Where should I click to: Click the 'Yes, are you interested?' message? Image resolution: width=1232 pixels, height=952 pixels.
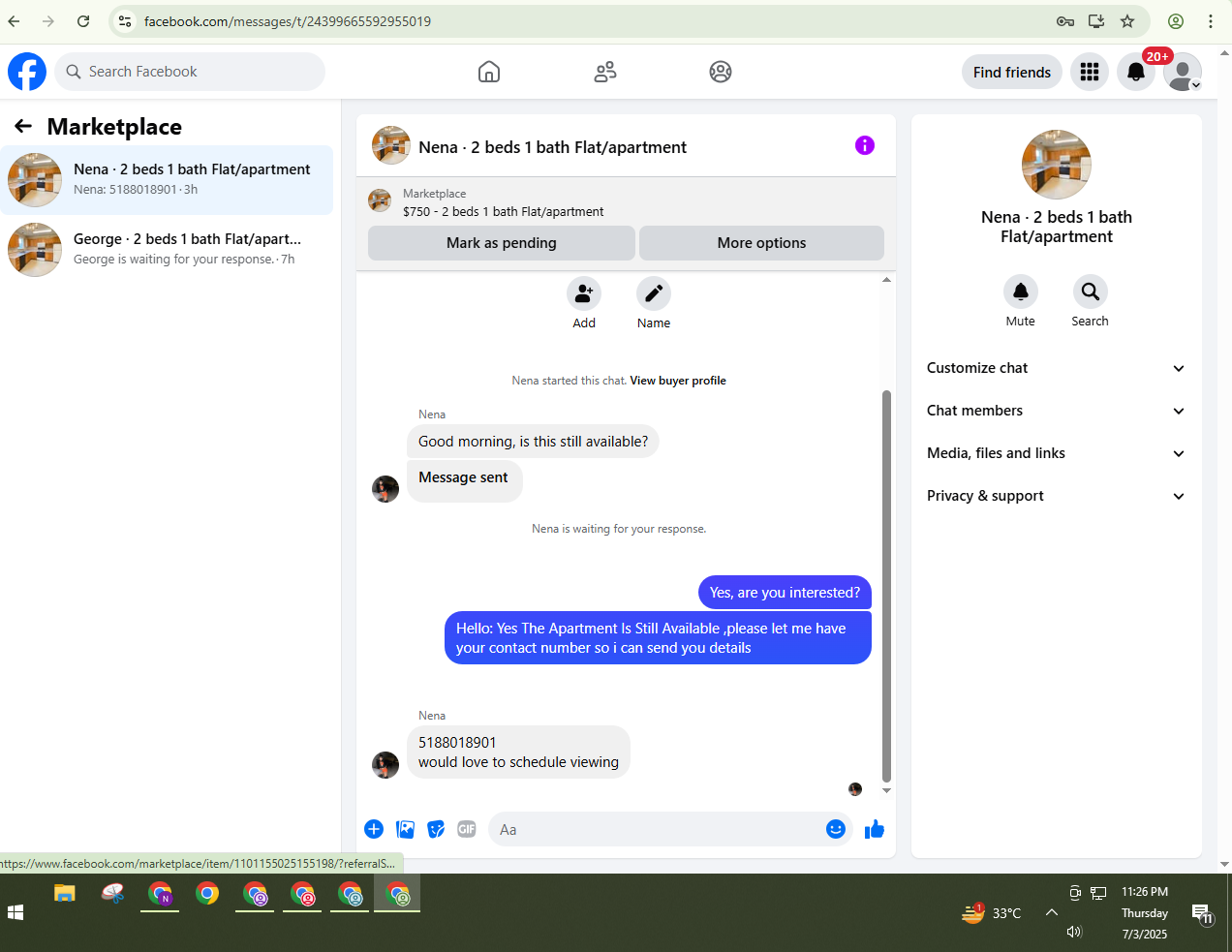[785, 593]
